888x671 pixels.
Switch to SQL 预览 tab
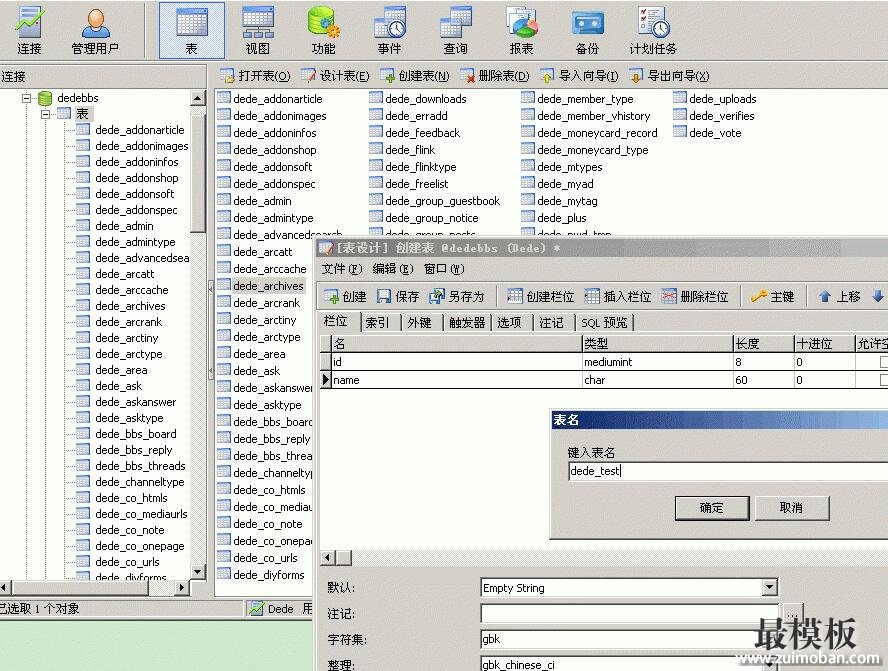tap(604, 323)
